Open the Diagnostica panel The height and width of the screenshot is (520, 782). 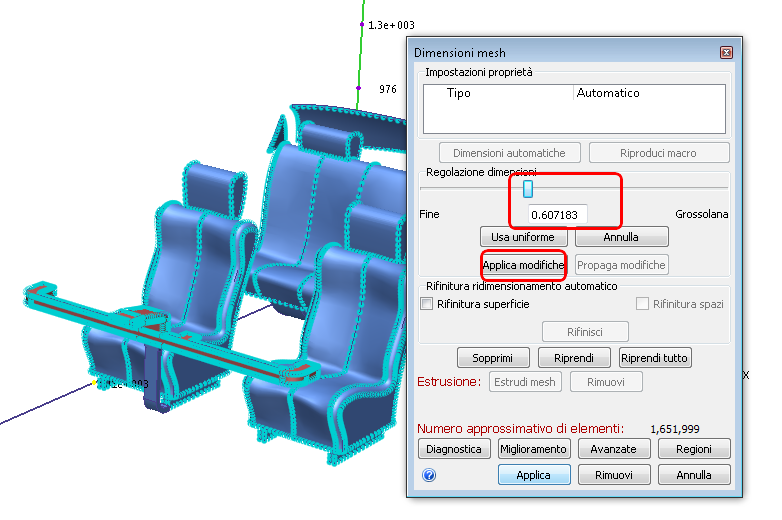[454, 449]
